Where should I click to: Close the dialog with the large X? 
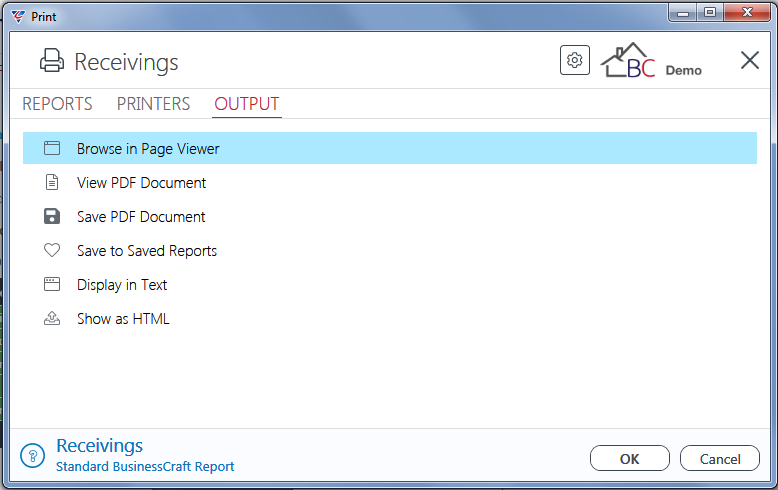click(750, 61)
